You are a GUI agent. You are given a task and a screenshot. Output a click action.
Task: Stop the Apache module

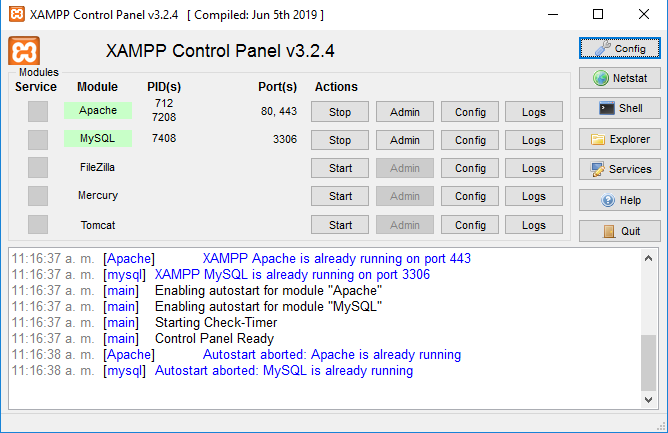[x=340, y=112]
